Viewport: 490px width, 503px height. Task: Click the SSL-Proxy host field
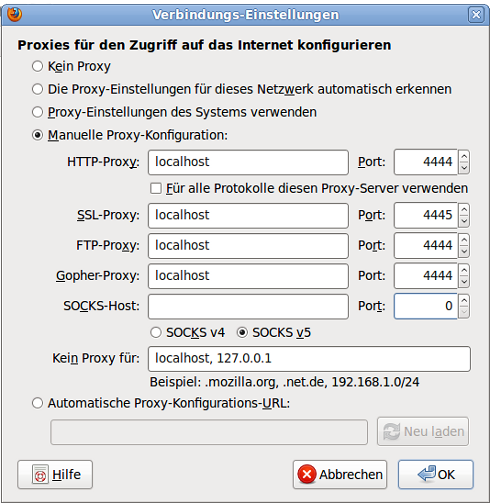click(x=248, y=216)
